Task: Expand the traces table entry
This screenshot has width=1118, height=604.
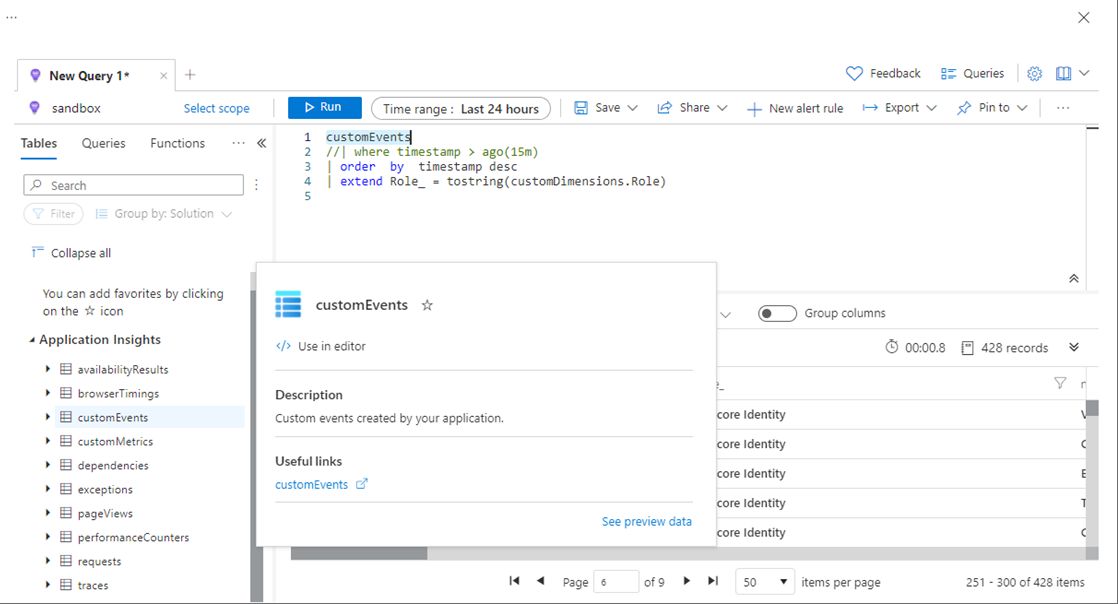Action: (x=47, y=585)
